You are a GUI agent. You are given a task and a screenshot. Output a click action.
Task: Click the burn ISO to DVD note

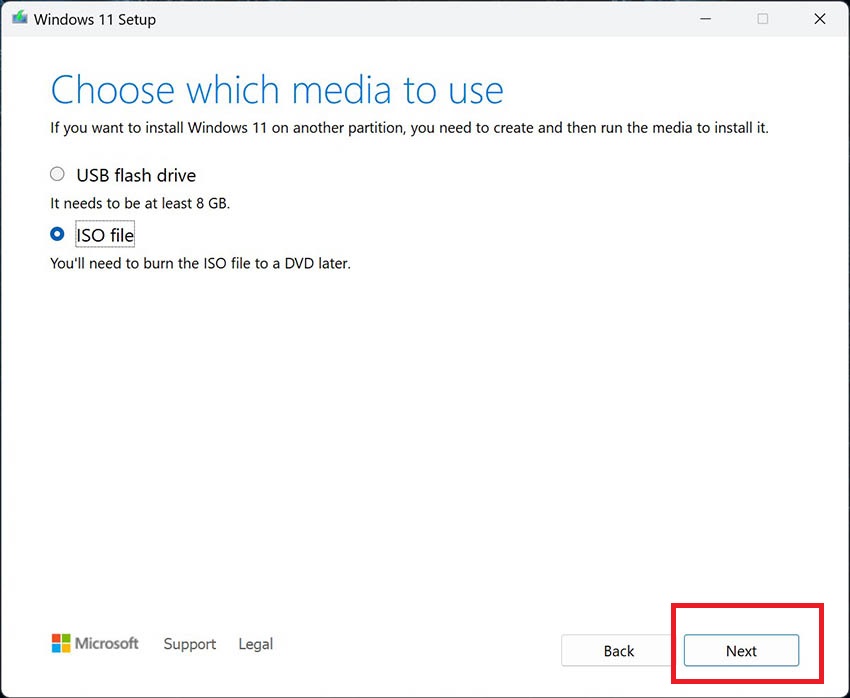200,264
